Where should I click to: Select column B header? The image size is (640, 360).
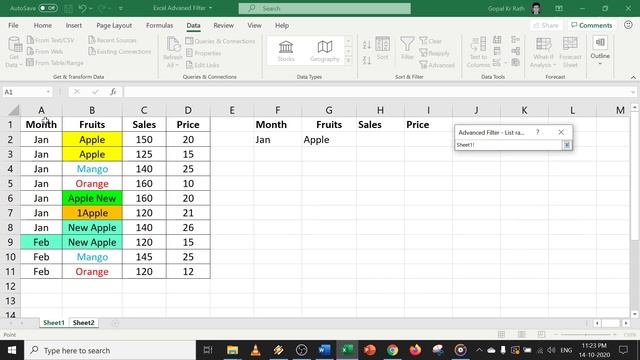tap(92, 110)
